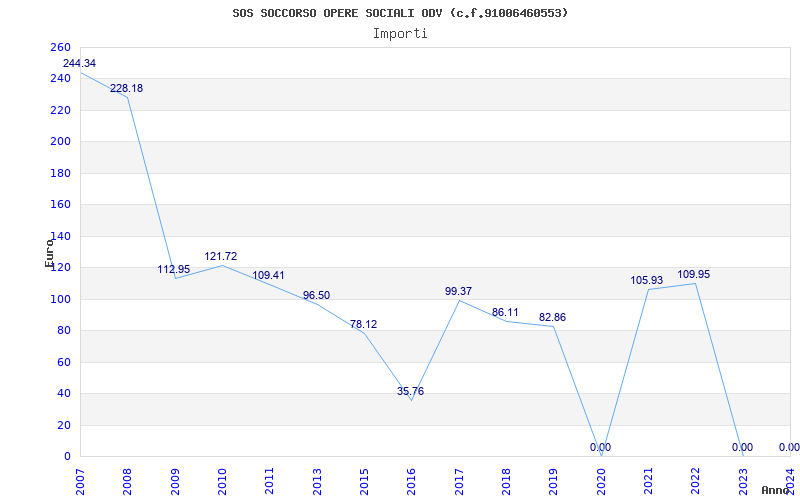Image resolution: width=800 pixels, height=500 pixels.
Task: Click the 112.95 data point label
Action: coord(173,269)
